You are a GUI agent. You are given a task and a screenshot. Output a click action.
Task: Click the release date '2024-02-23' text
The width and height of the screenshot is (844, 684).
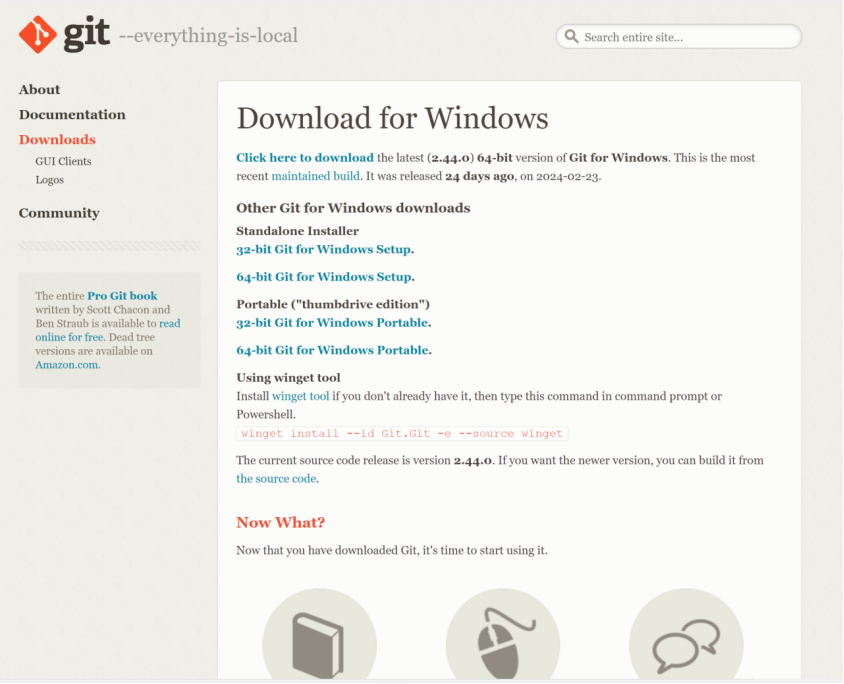click(x=567, y=176)
